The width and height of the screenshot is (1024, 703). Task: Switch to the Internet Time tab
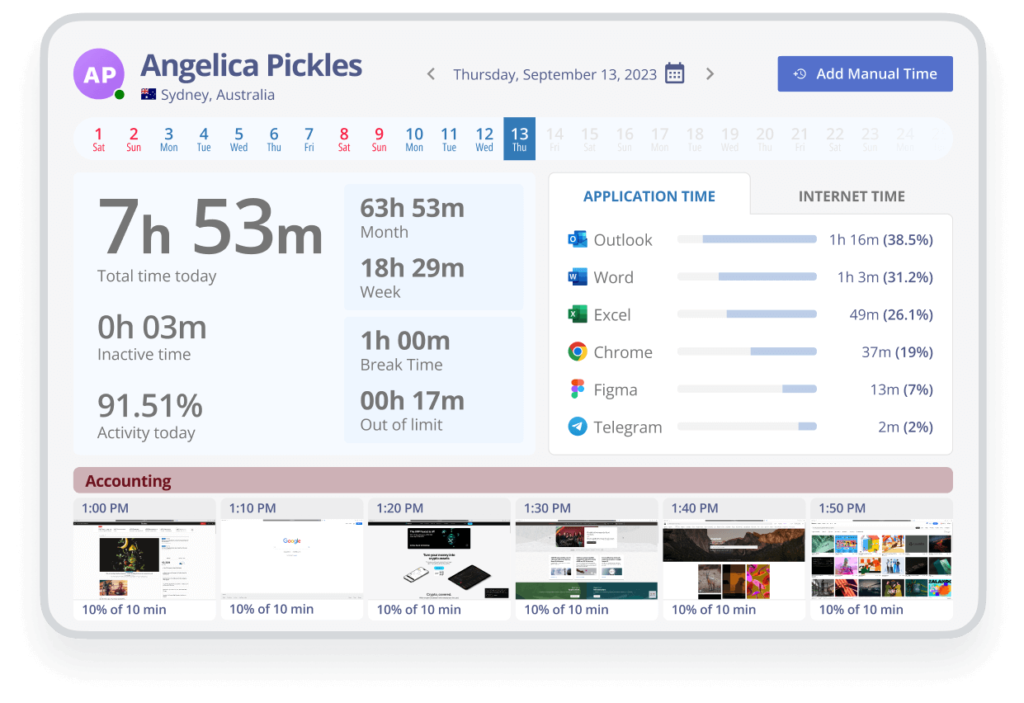pyautogui.click(x=851, y=196)
